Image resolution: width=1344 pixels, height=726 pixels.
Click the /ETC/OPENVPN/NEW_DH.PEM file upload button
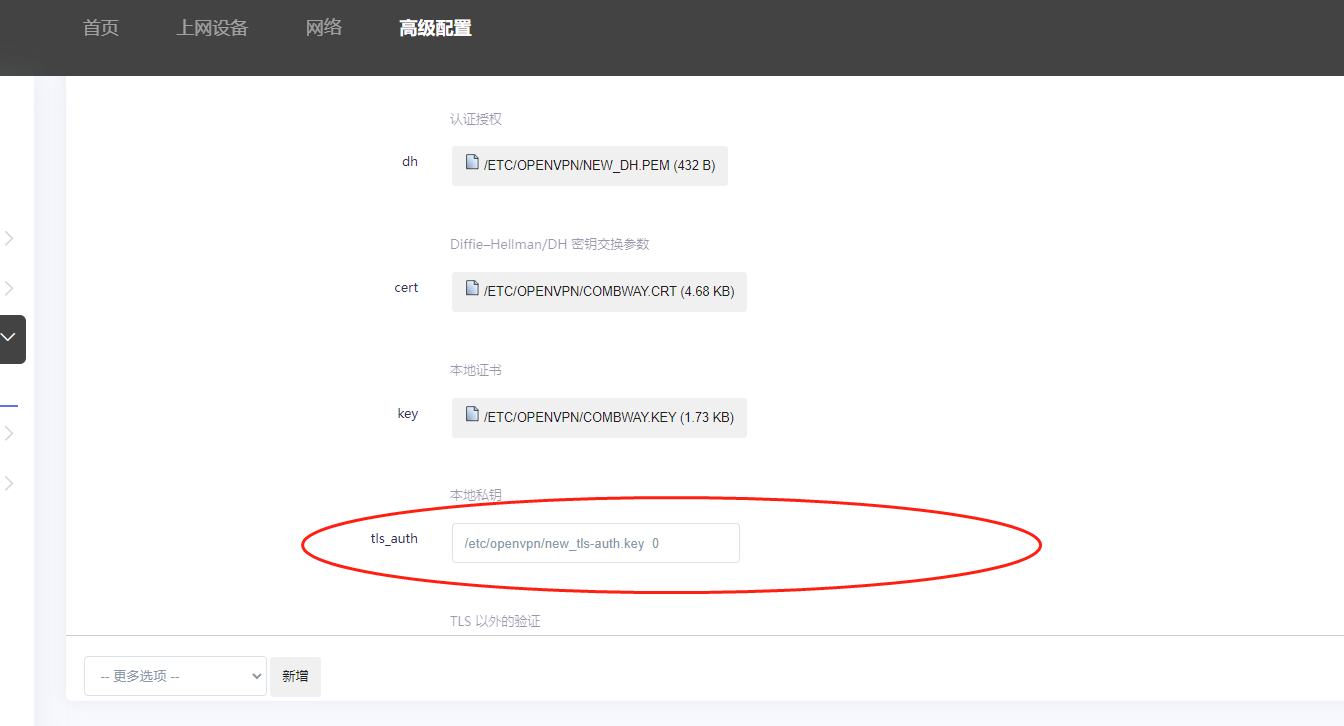[589, 166]
